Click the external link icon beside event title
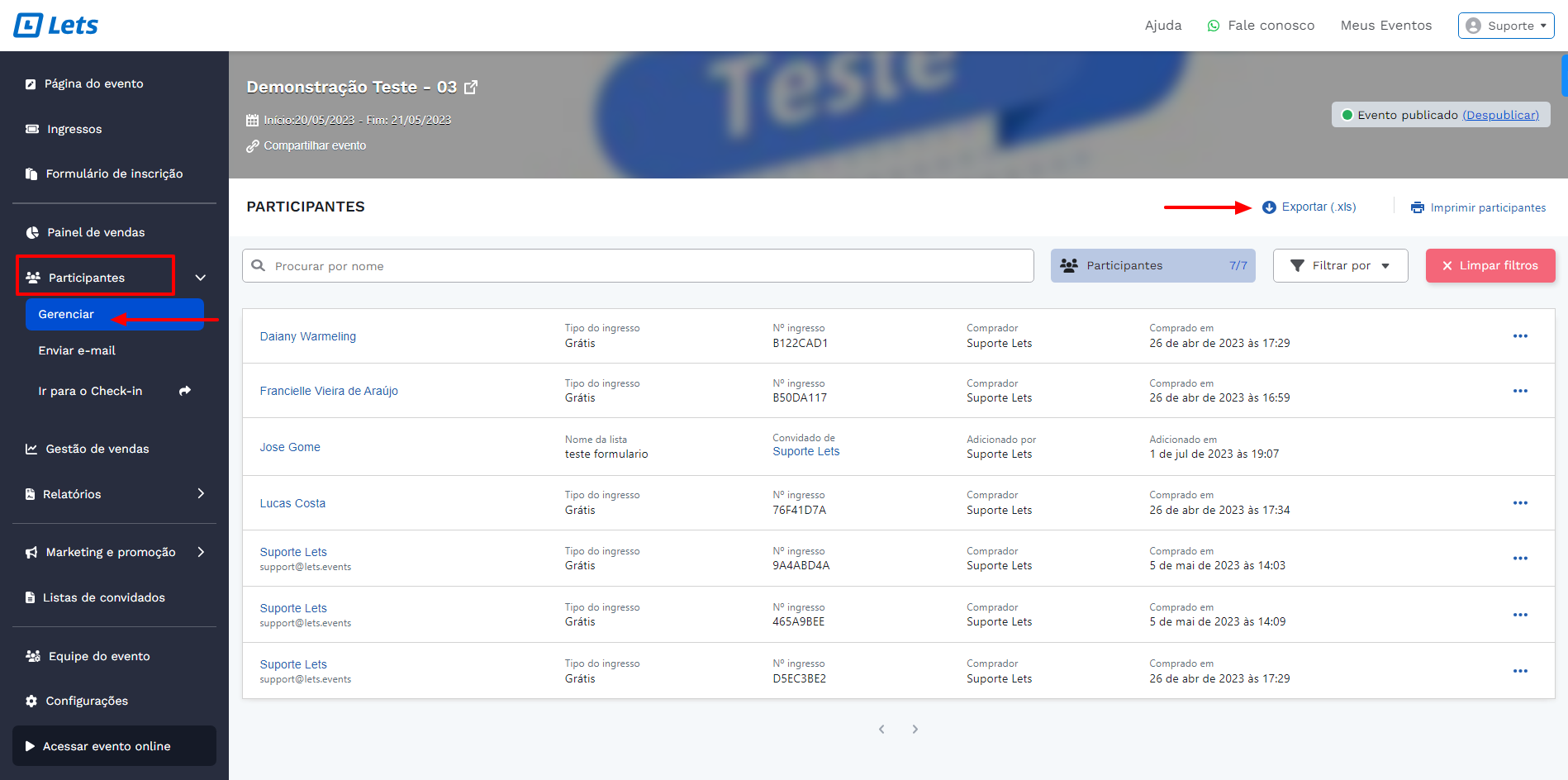 pyautogui.click(x=471, y=87)
